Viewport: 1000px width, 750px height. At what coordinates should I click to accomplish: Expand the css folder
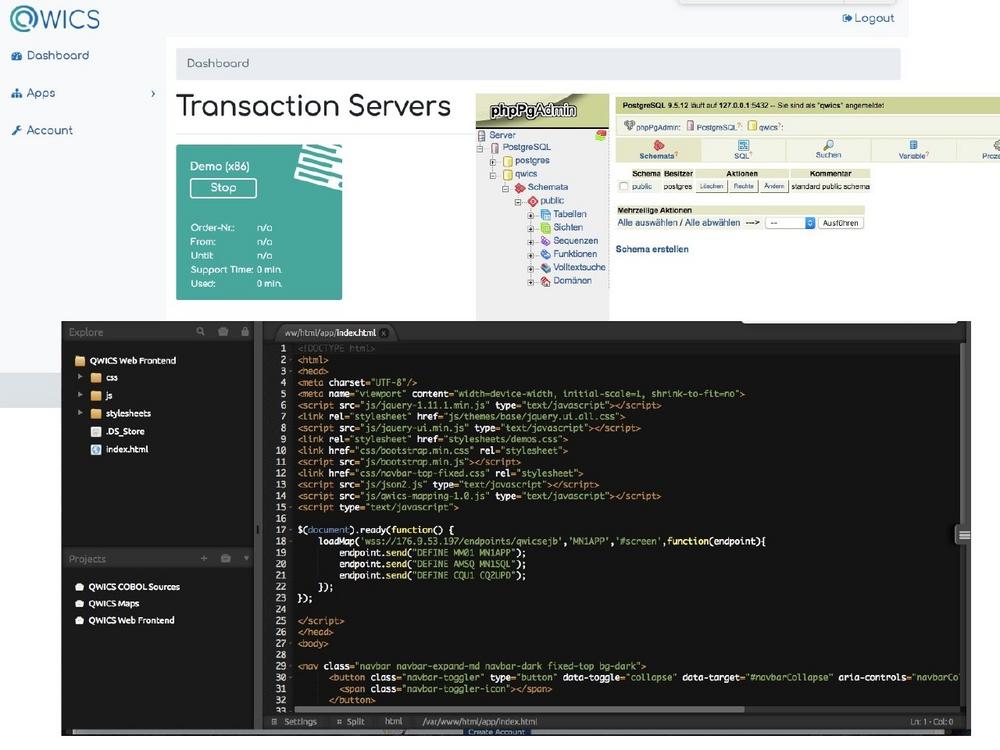80,377
